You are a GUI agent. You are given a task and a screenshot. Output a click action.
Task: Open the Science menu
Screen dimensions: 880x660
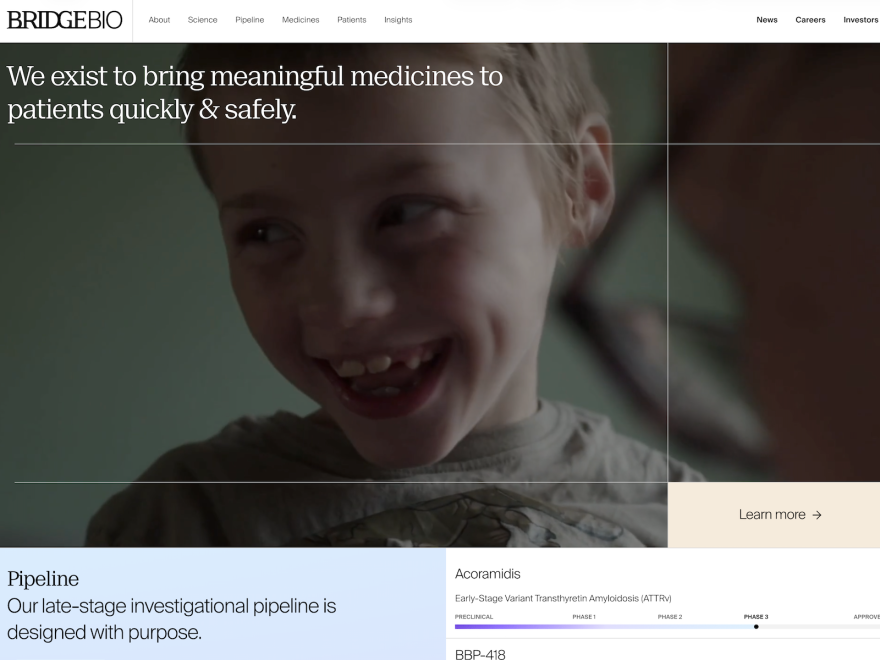pos(203,20)
